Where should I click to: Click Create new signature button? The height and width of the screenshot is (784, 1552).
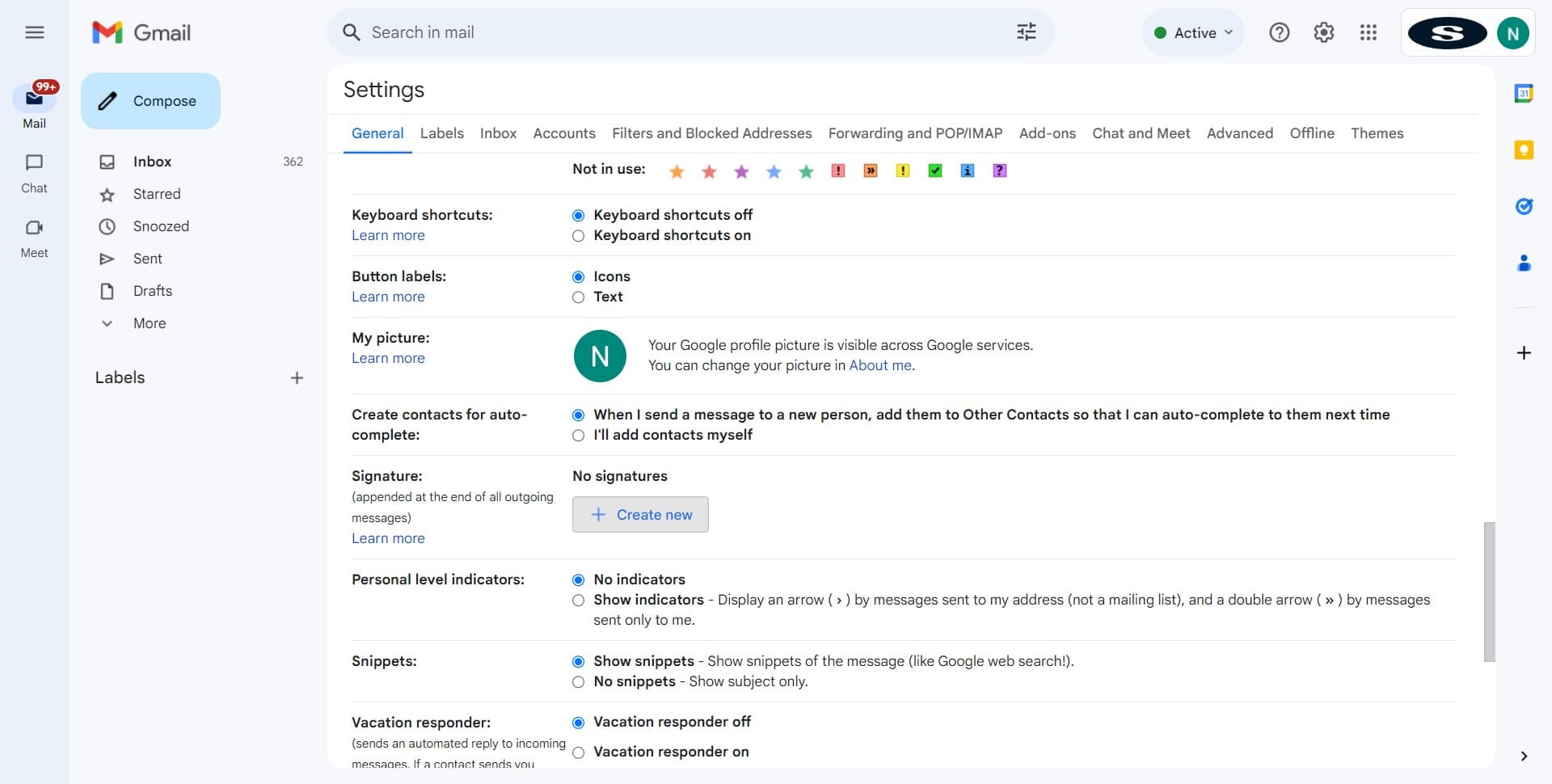(640, 515)
